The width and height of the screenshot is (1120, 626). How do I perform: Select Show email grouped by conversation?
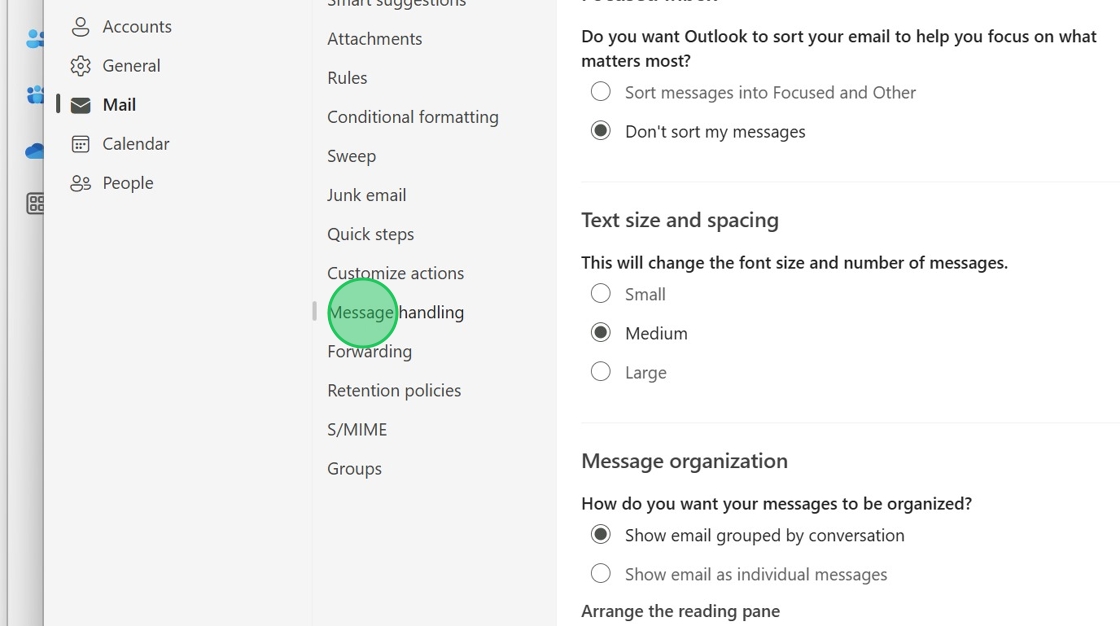pos(600,535)
